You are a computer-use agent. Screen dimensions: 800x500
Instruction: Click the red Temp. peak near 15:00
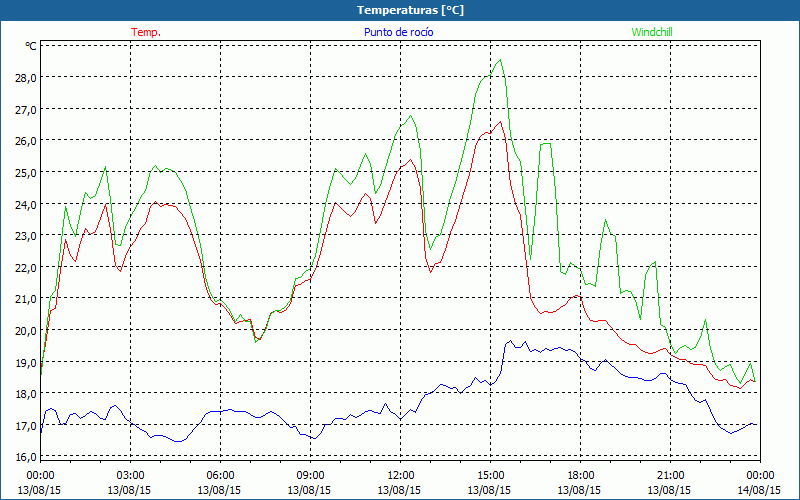pos(500,121)
